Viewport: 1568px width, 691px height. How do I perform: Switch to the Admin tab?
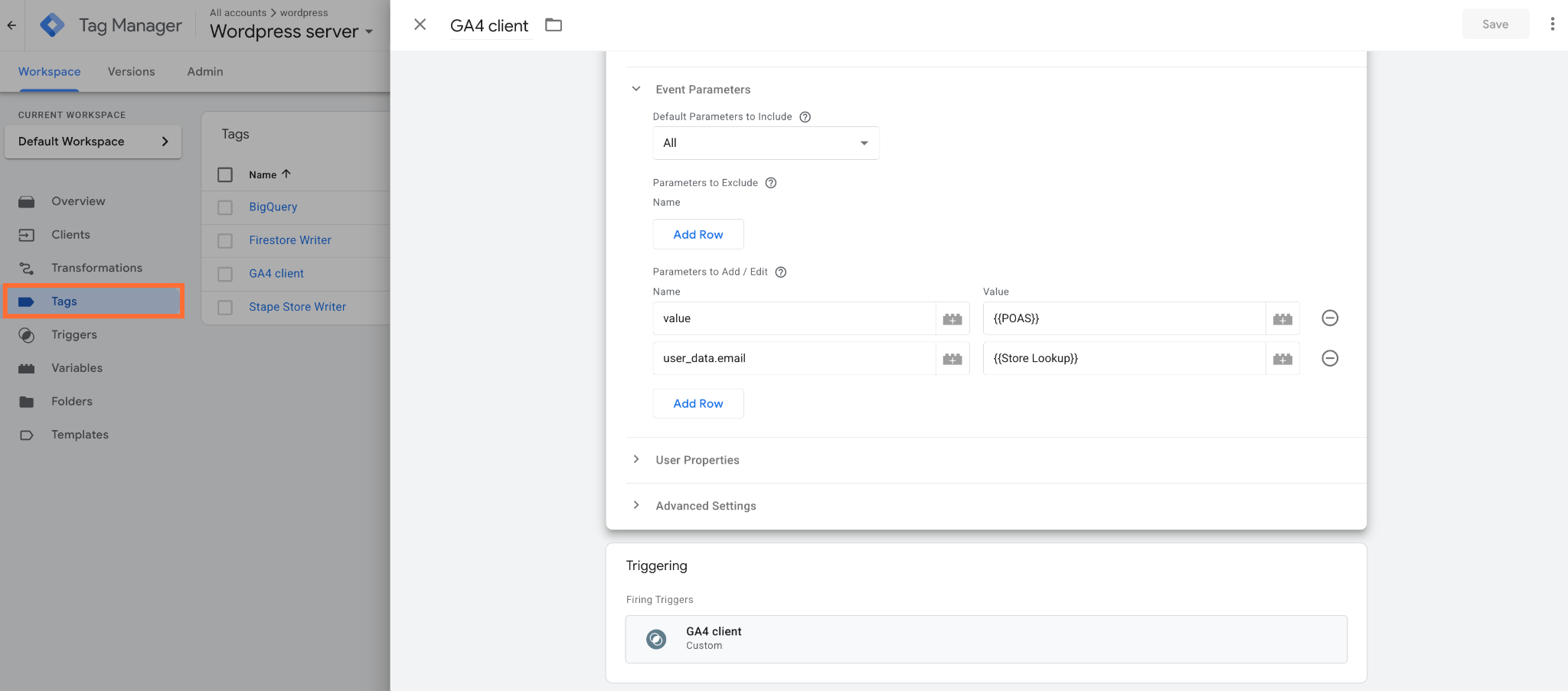tap(205, 71)
